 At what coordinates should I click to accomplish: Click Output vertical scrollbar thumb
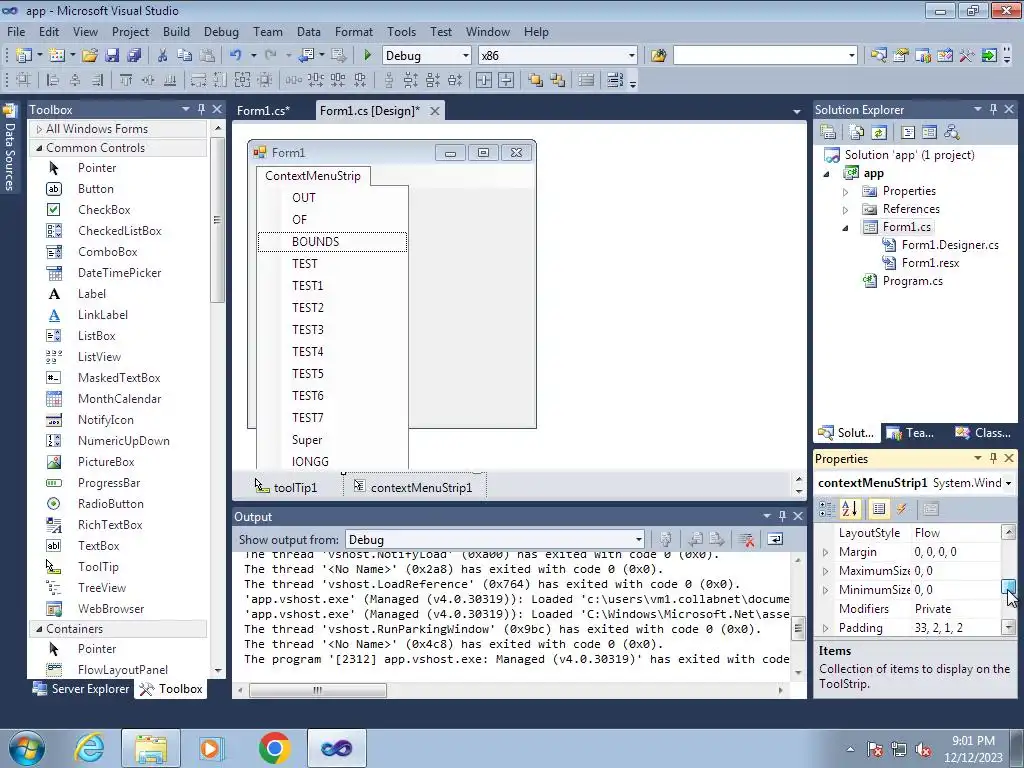798,629
